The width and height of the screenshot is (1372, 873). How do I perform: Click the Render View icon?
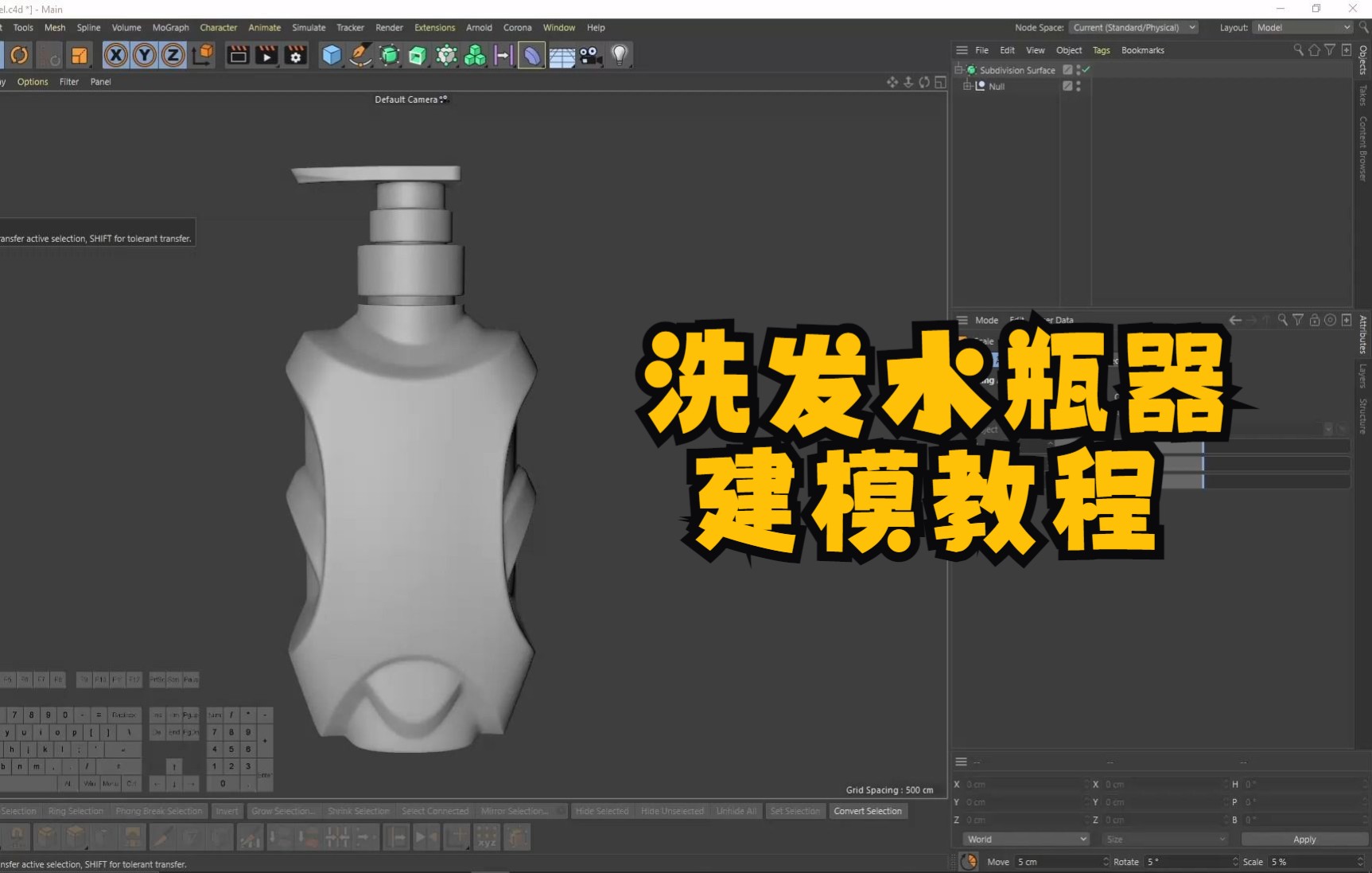238,55
